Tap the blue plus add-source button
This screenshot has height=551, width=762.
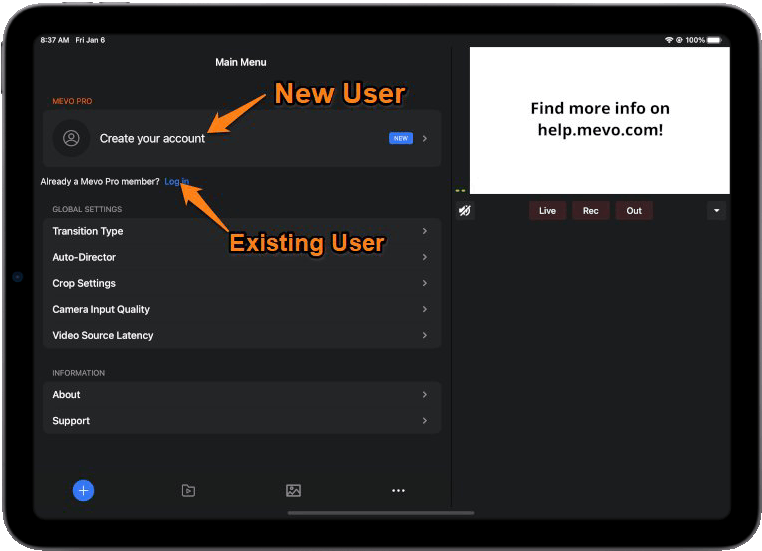83,490
